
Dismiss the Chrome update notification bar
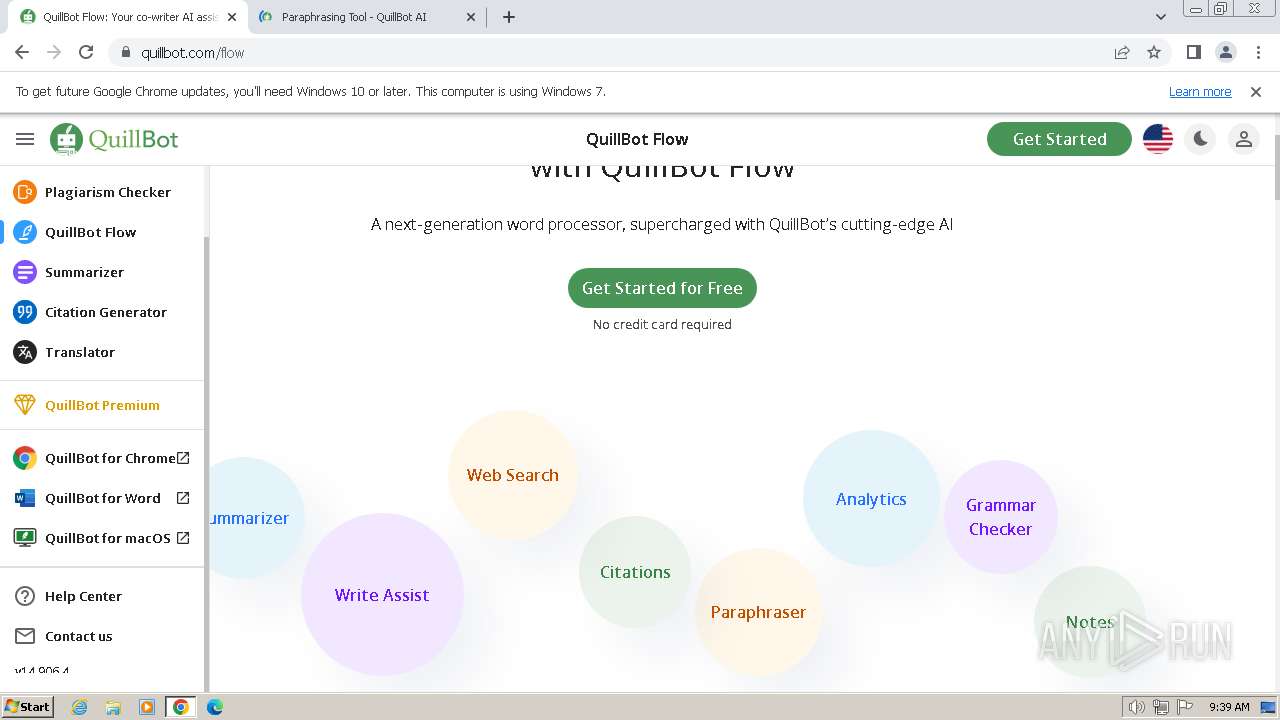click(1256, 91)
